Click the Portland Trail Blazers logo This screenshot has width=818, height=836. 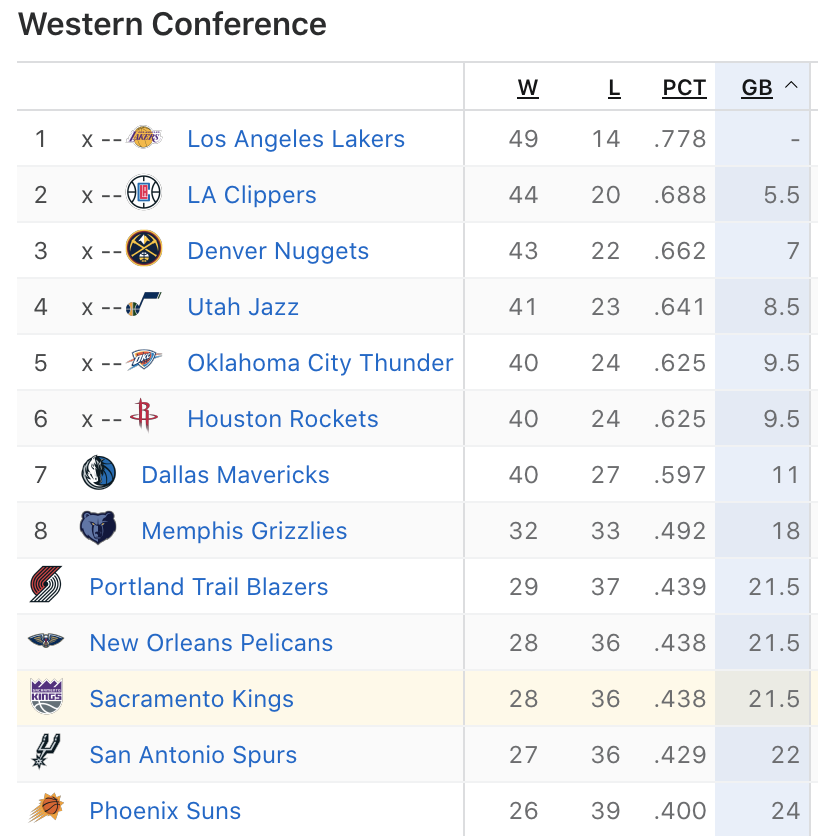coord(46,585)
